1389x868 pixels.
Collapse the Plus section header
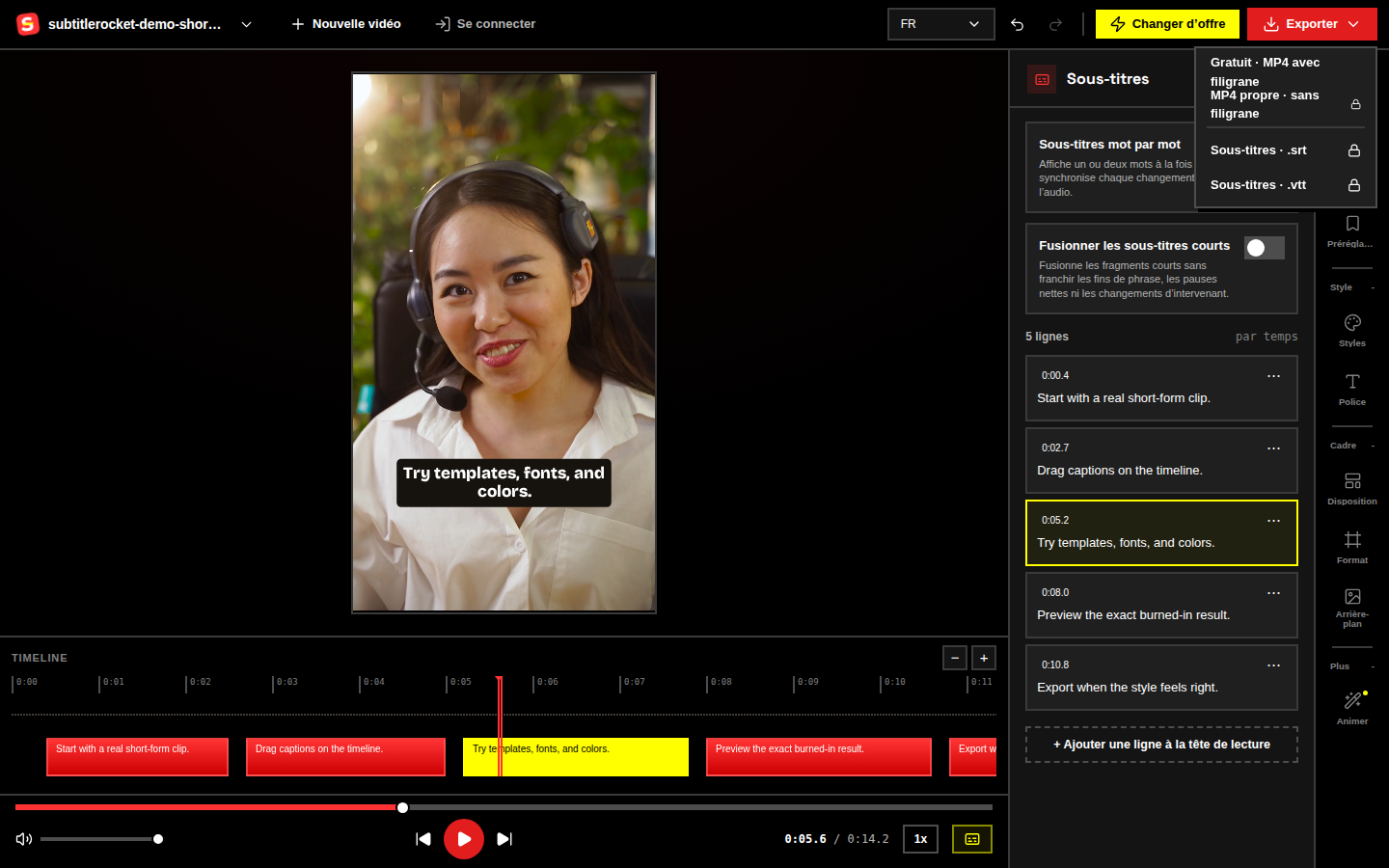1352,666
